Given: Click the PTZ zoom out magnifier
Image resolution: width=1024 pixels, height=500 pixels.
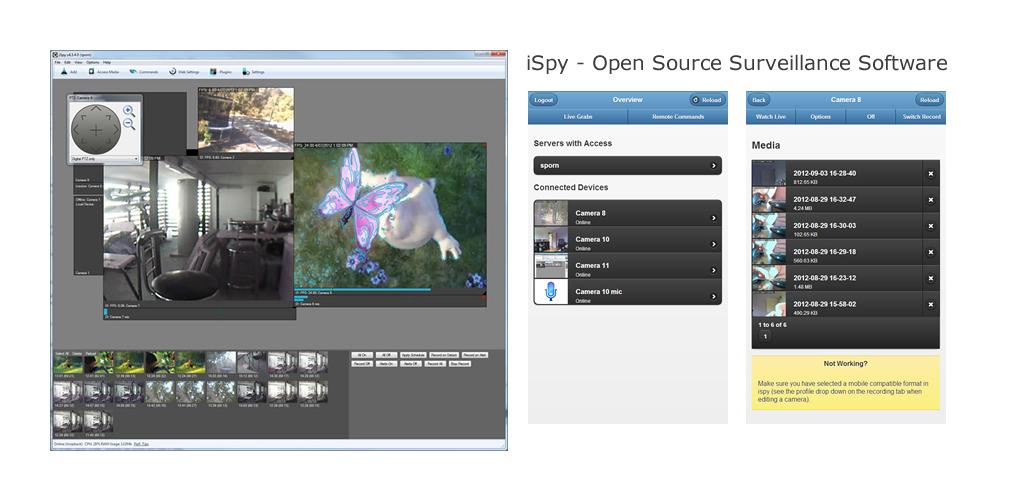Looking at the screenshot, I should [x=129, y=124].
